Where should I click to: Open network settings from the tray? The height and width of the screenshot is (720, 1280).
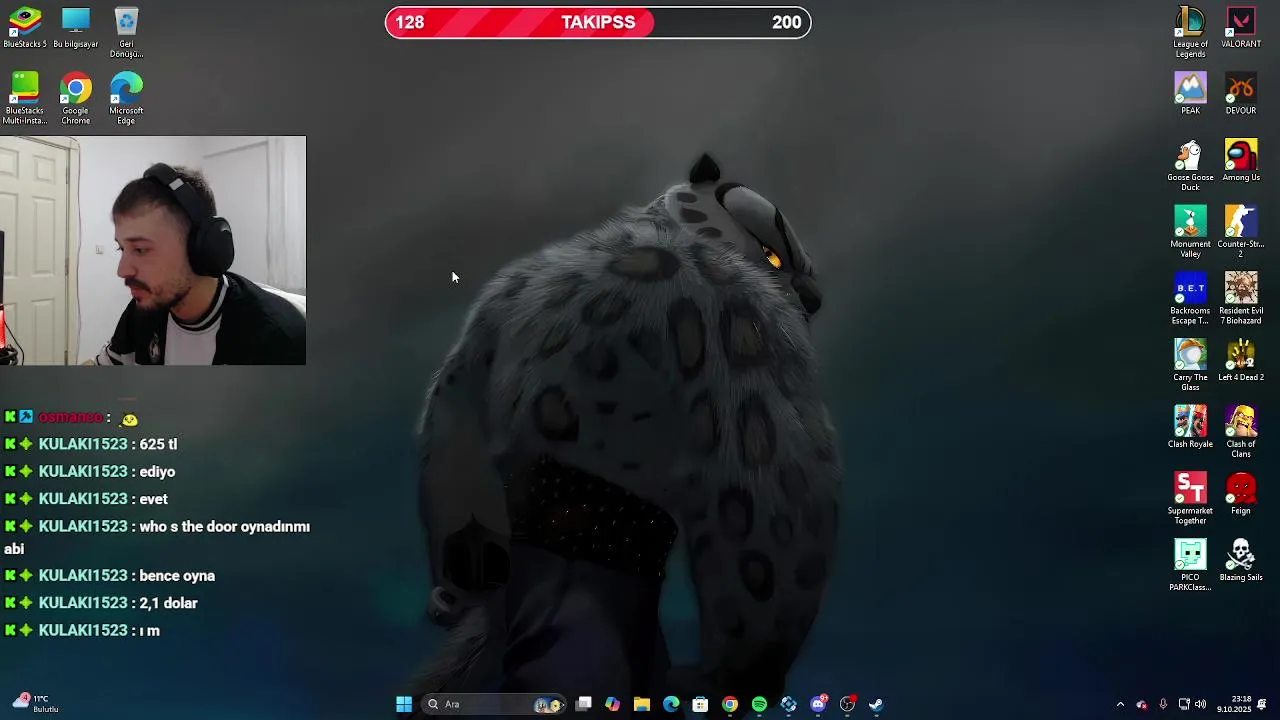point(1184,704)
